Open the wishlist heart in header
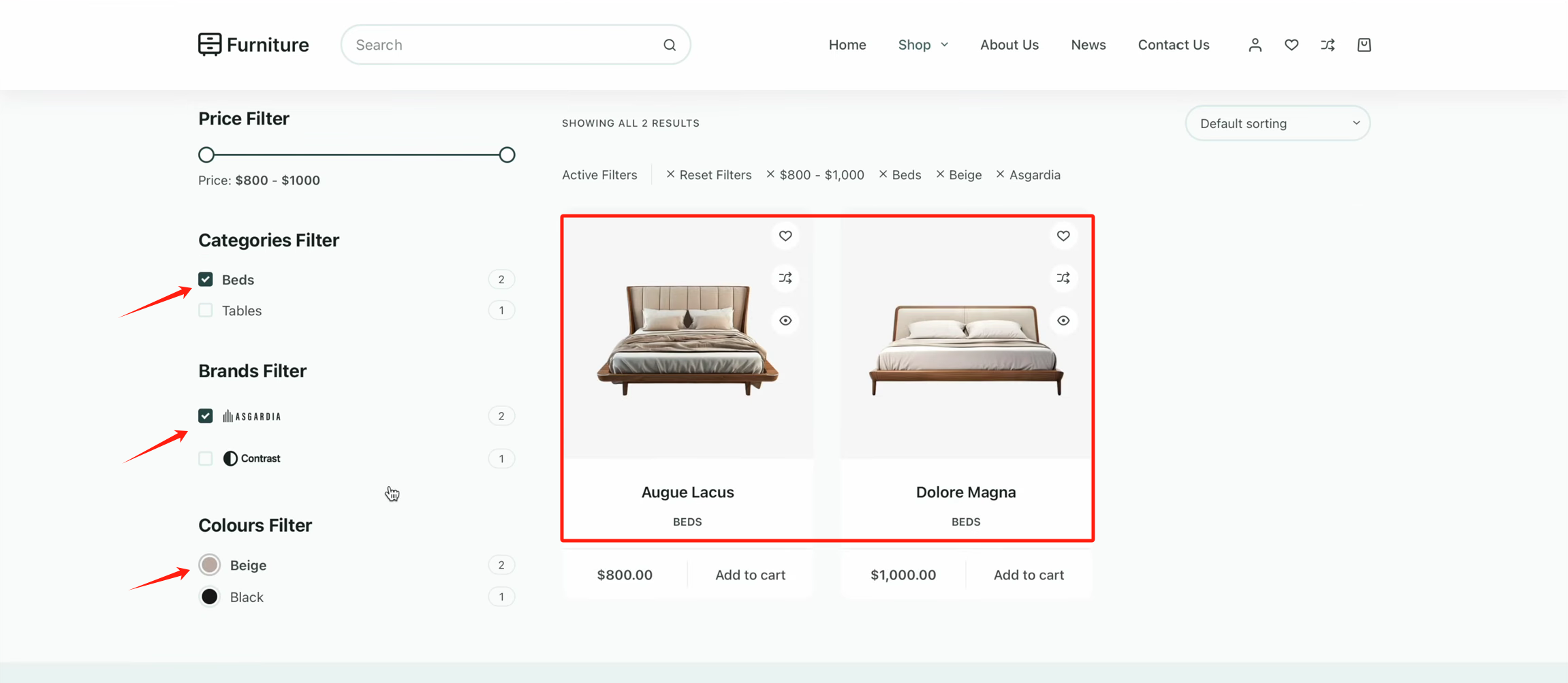This screenshot has width=1568, height=683. [x=1291, y=45]
